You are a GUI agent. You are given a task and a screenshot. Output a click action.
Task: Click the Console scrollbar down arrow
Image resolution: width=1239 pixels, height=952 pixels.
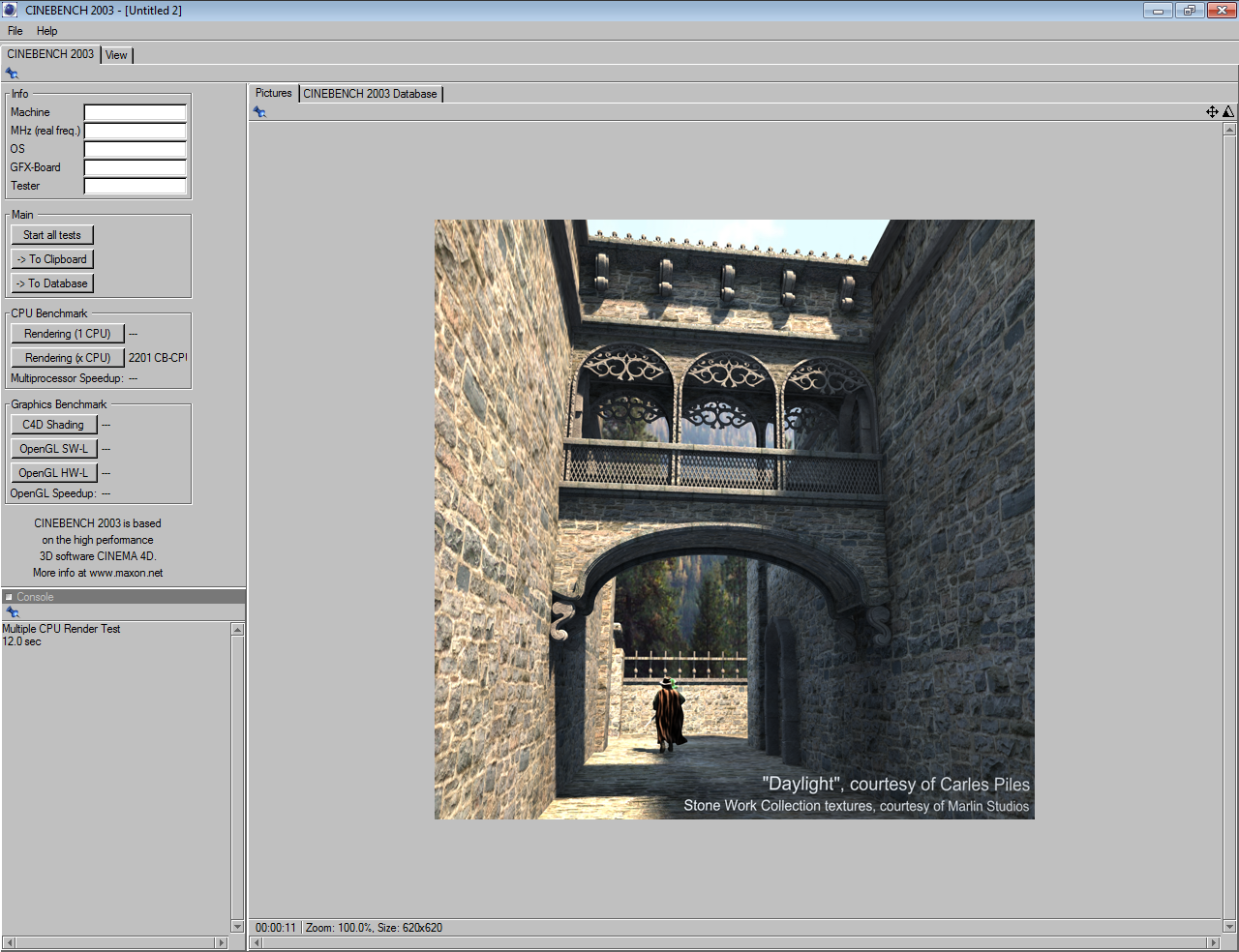tap(237, 927)
